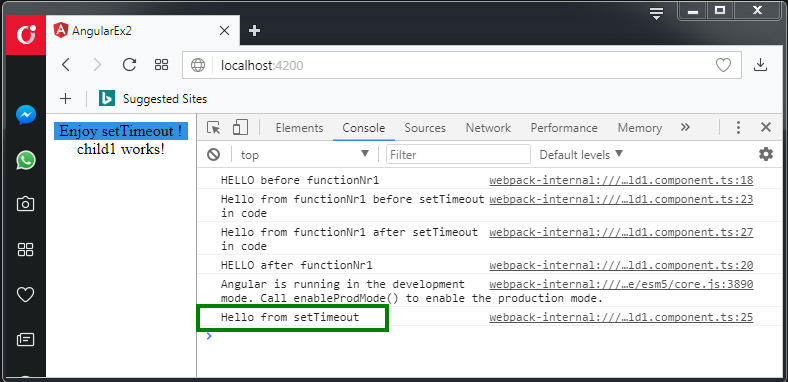788x382 pixels.
Task: Open source link core.js:3890
Action: (x=621, y=284)
